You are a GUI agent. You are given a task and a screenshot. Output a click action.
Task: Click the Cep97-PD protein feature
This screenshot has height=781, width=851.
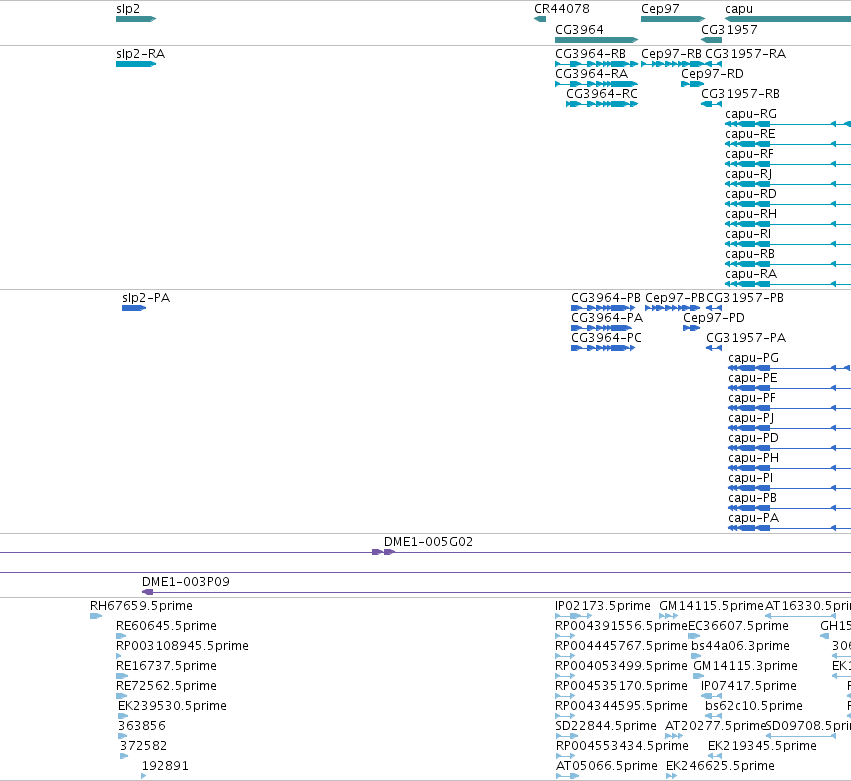[691, 328]
